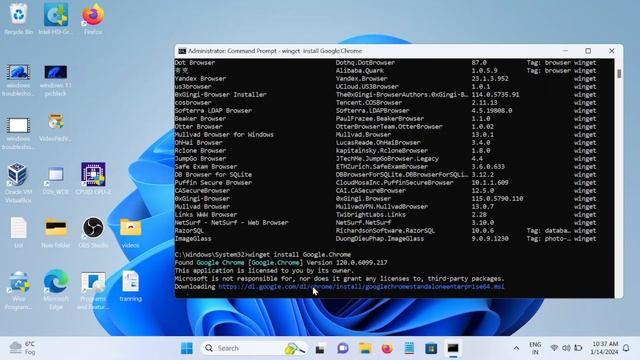The width and height of the screenshot is (640, 360).
Task: Click the version '120.0.6099.217' text
Action: pos(361,263)
